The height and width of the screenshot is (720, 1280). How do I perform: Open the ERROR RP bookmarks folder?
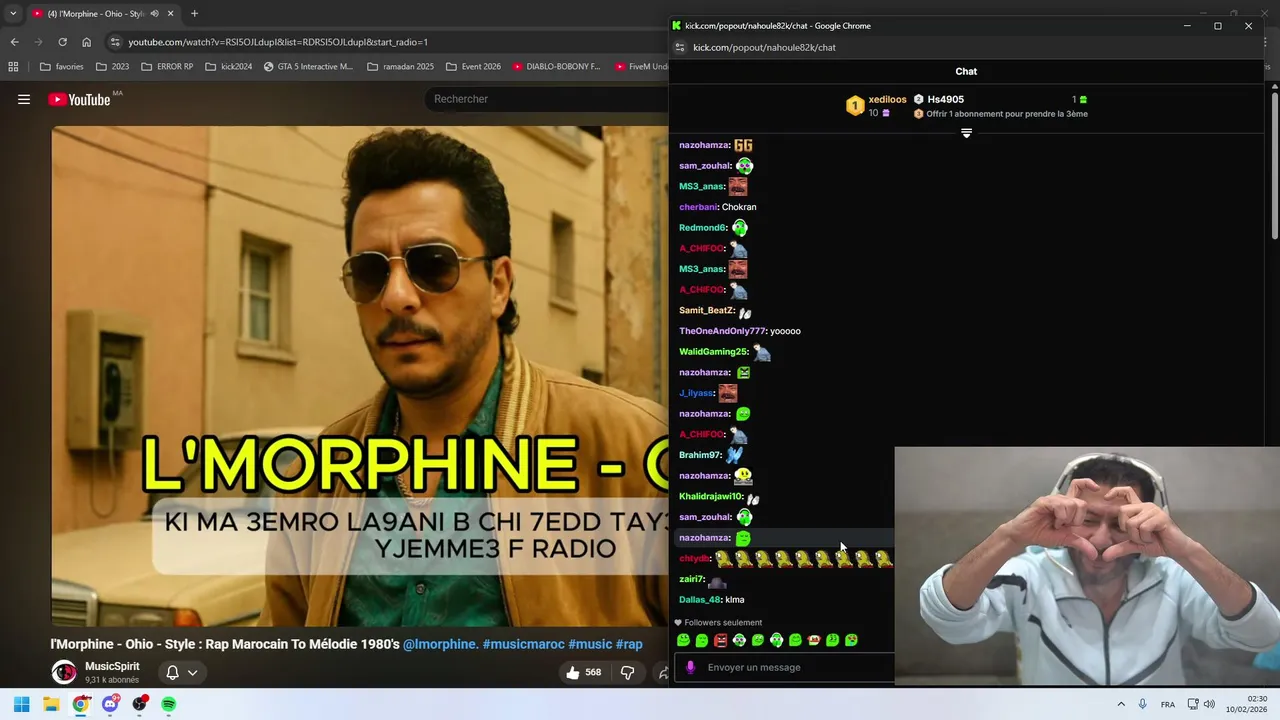[167, 67]
